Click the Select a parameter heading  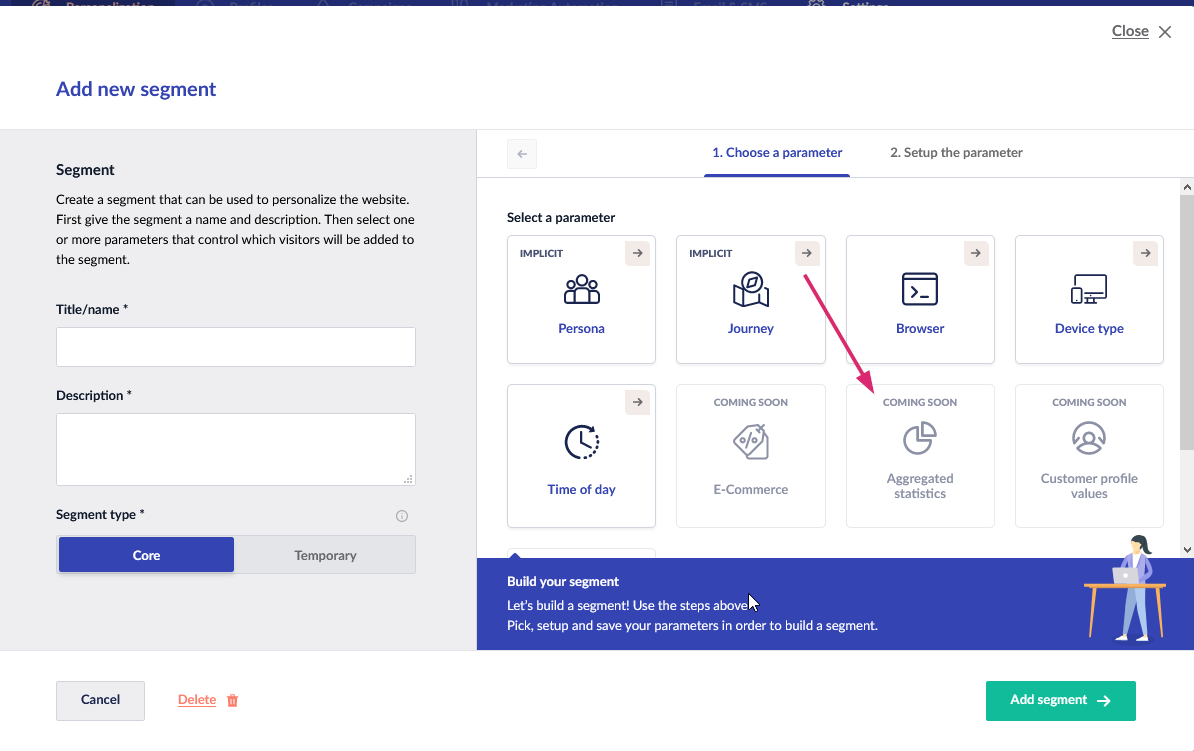click(561, 217)
